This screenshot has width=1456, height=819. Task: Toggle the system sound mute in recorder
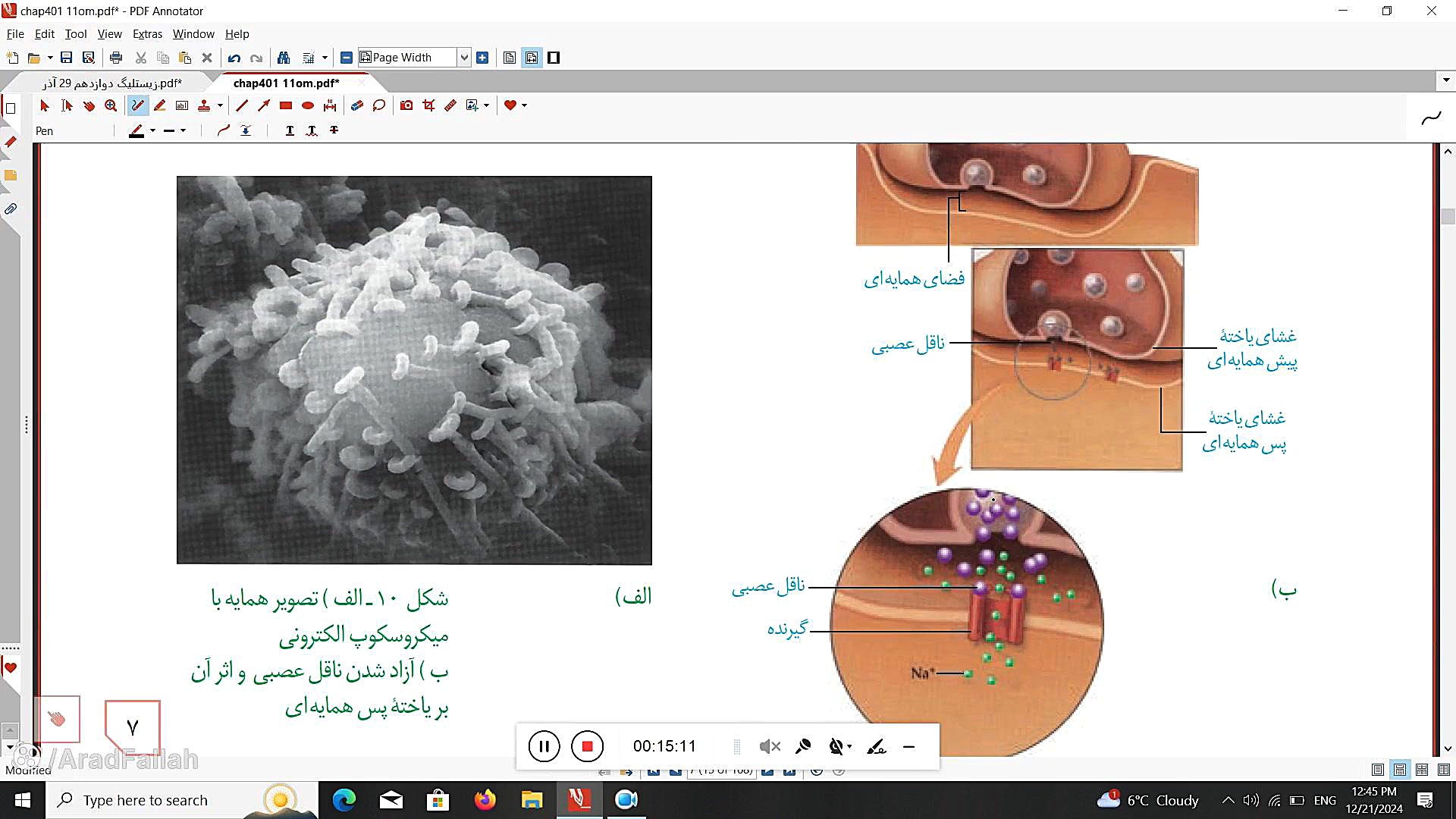pos(769,747)
